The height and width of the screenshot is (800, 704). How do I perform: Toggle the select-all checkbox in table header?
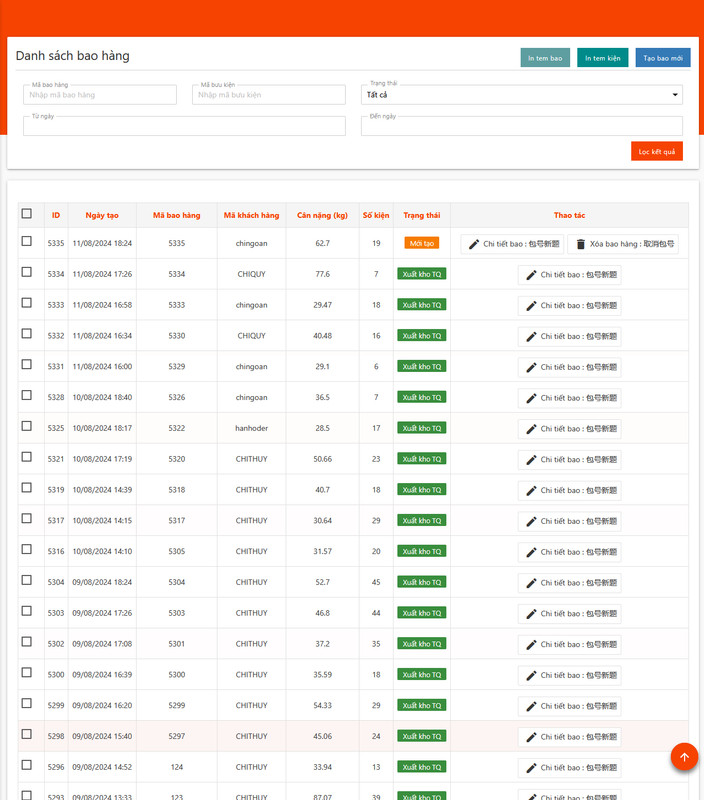tap(27, 213)
